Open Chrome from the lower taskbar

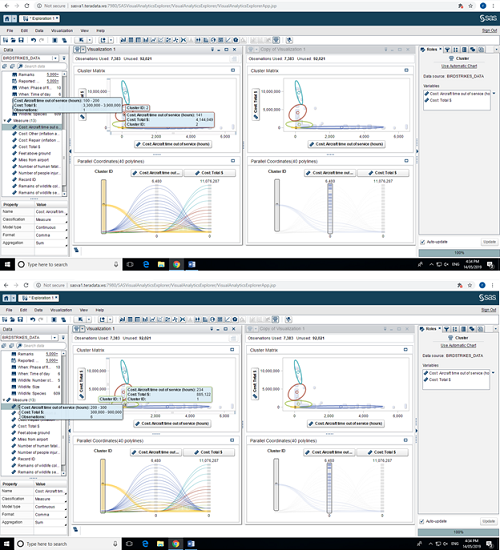point(176,544)
